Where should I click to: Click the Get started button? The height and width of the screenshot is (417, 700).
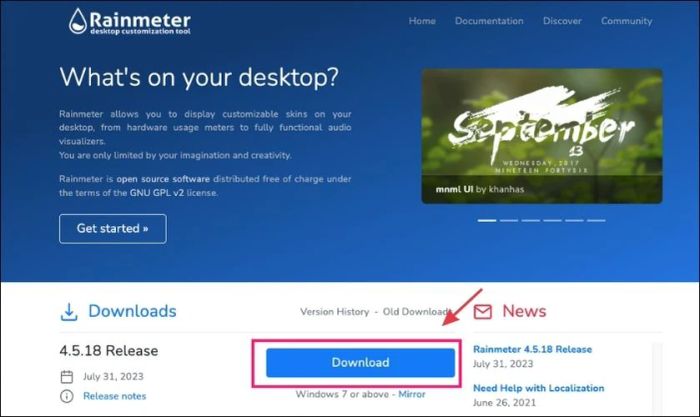[112, 229]
